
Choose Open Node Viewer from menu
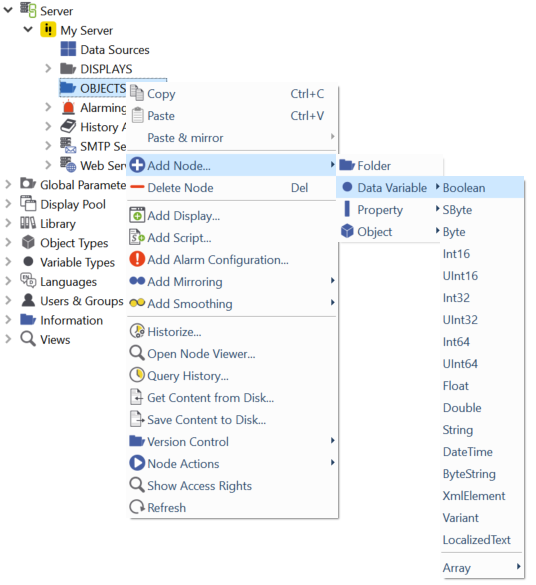tap(232, 354)
